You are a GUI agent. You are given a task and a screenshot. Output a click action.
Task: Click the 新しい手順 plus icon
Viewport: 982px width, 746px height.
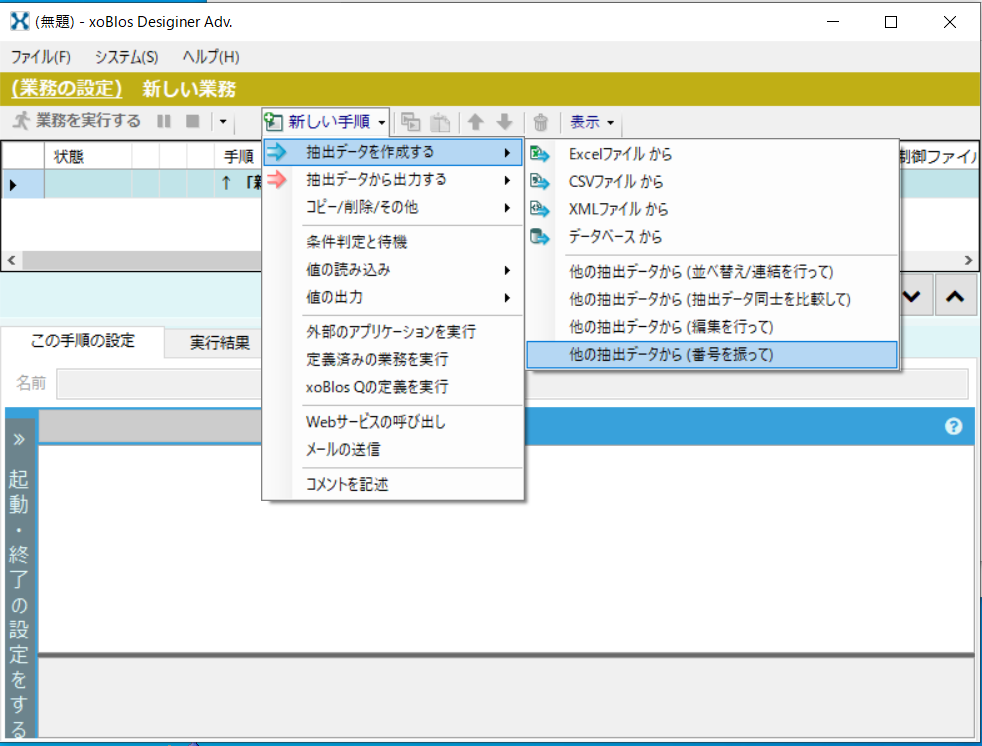point(274,122)
